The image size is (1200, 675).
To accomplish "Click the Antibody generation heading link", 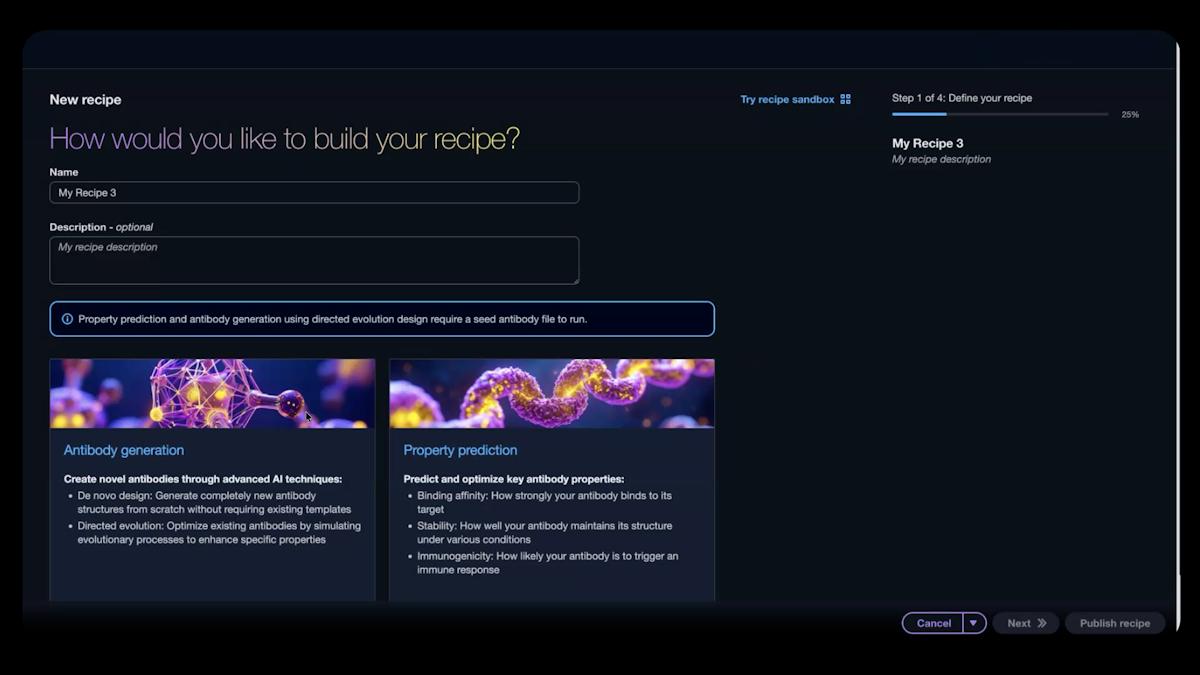I will 123,450.
